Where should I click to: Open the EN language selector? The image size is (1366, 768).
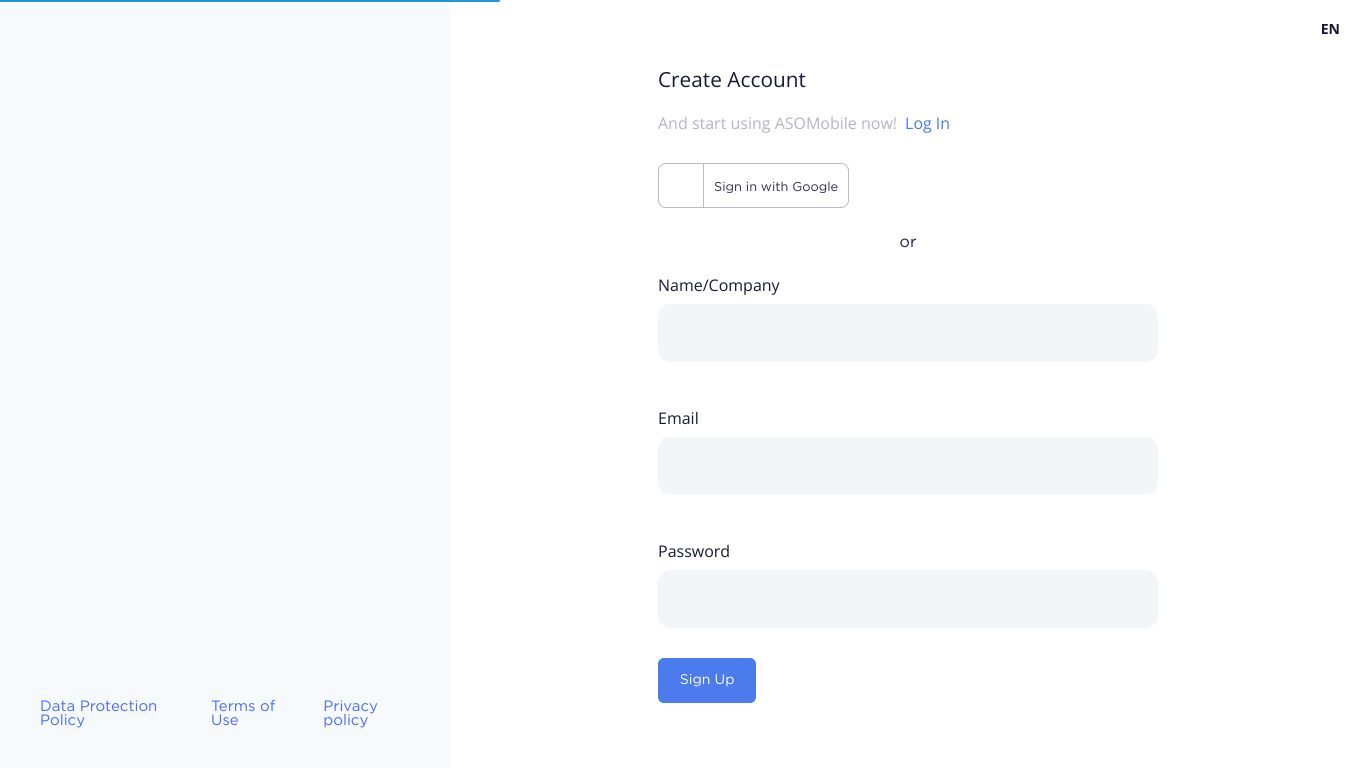[x=1329, y=29]
